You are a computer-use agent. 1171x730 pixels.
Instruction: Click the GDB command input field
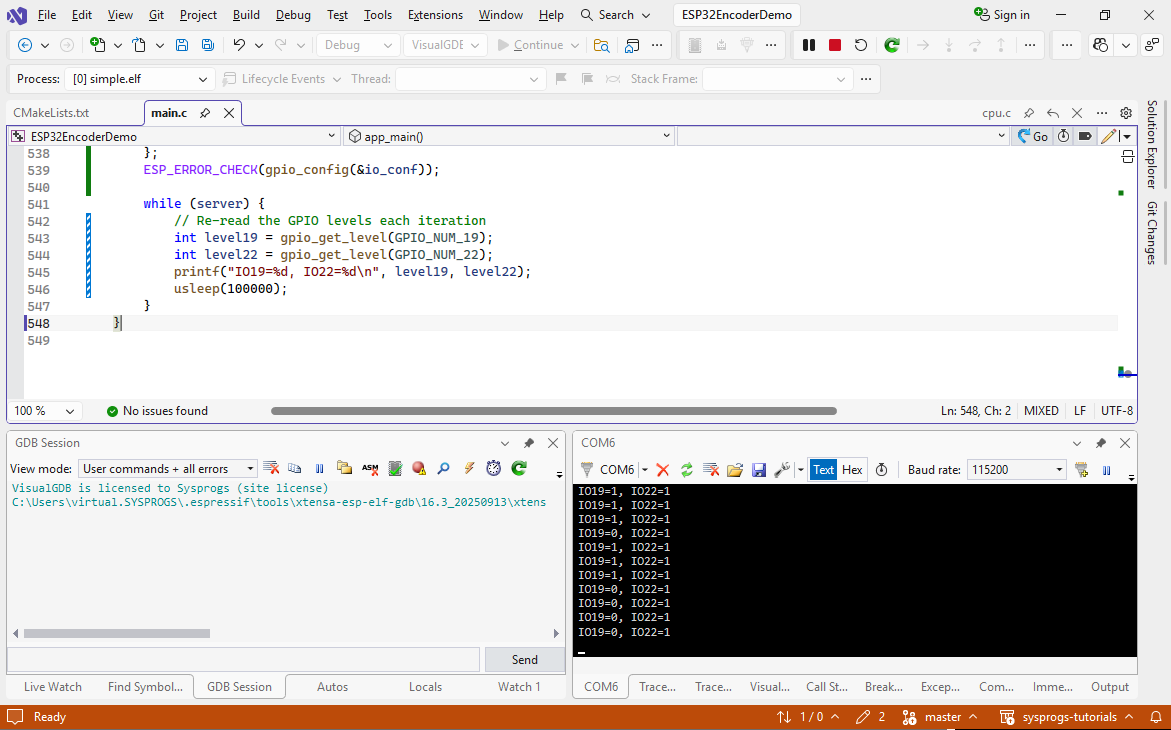point(243,659)
